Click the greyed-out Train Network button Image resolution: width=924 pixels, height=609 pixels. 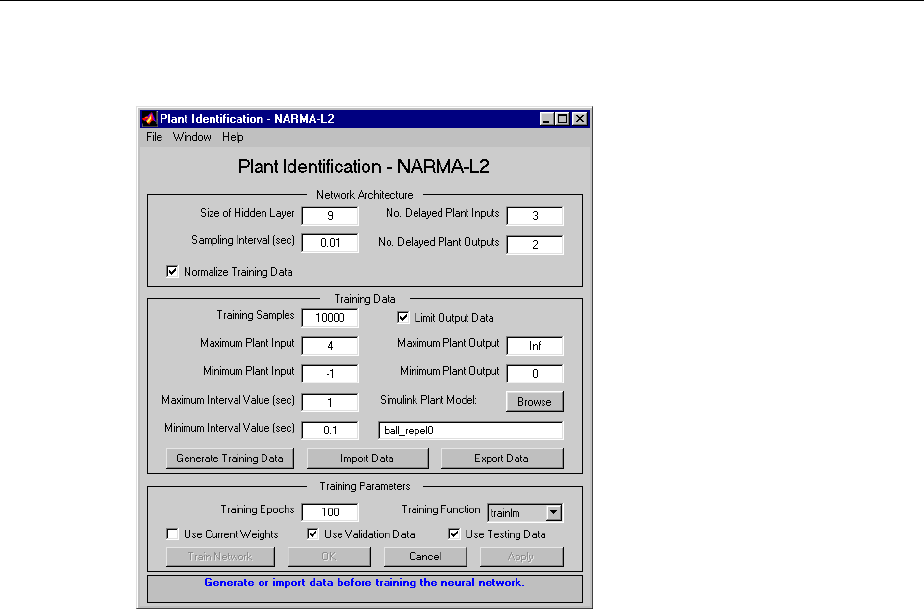pyautogui.click(x=220, y=557)
